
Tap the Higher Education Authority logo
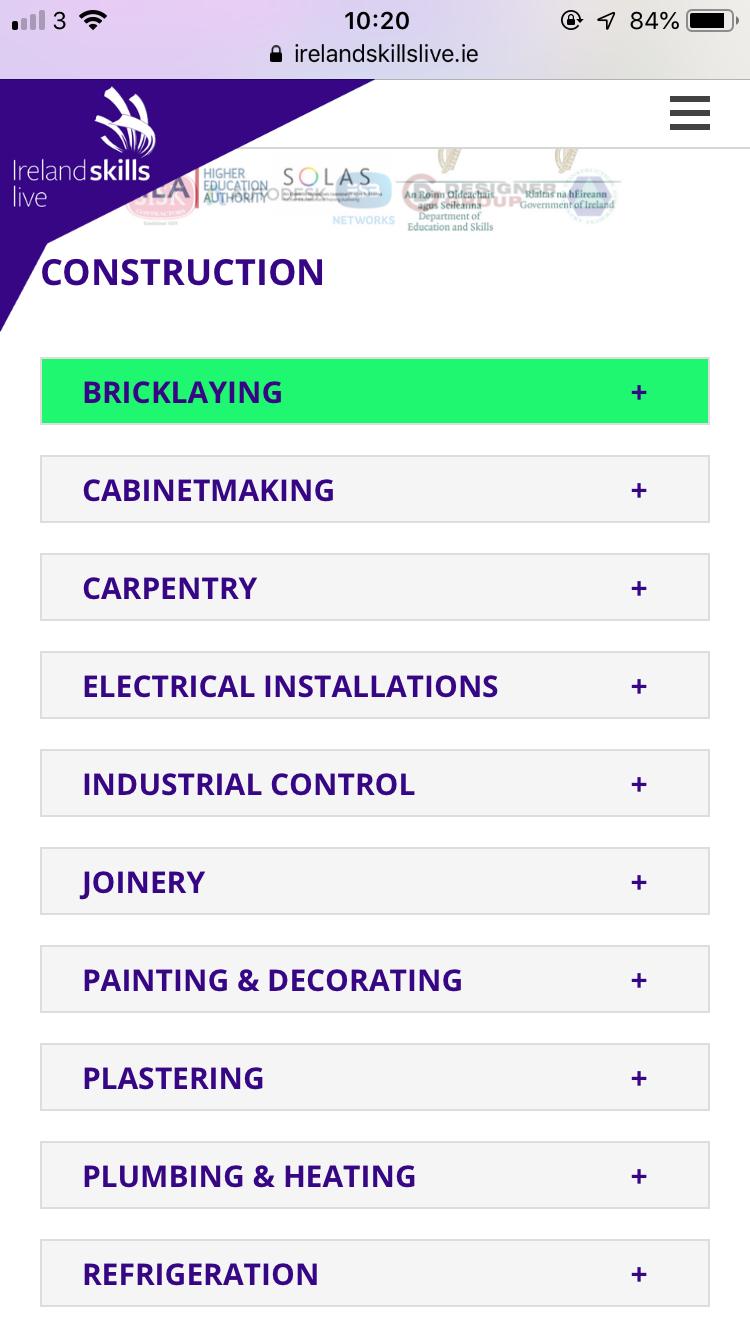pos(236,186)
